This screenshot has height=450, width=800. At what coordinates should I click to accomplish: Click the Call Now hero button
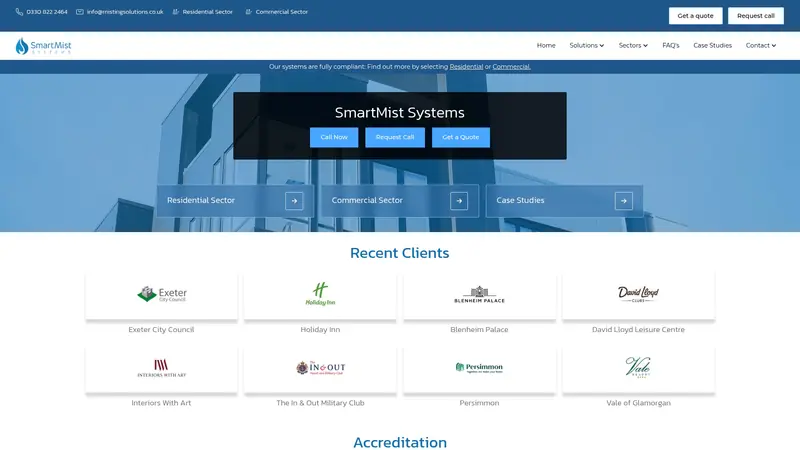(x=334, y=137)
